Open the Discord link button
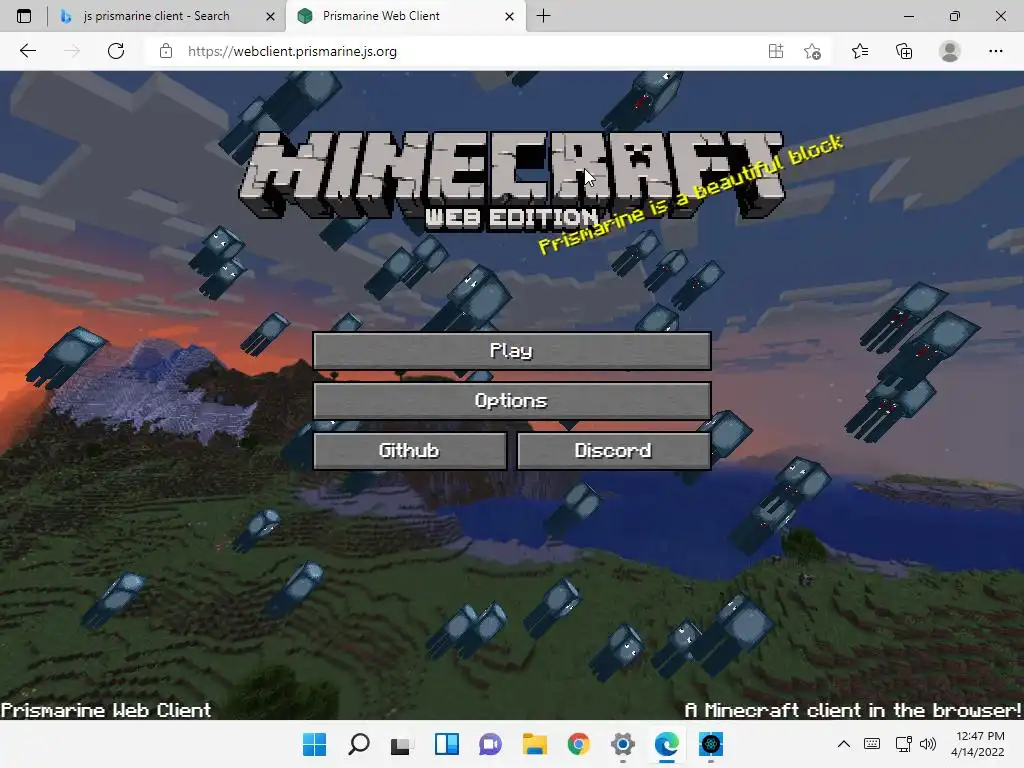The width and height of the screenshot is (1024, 768). tap(614, 451)
